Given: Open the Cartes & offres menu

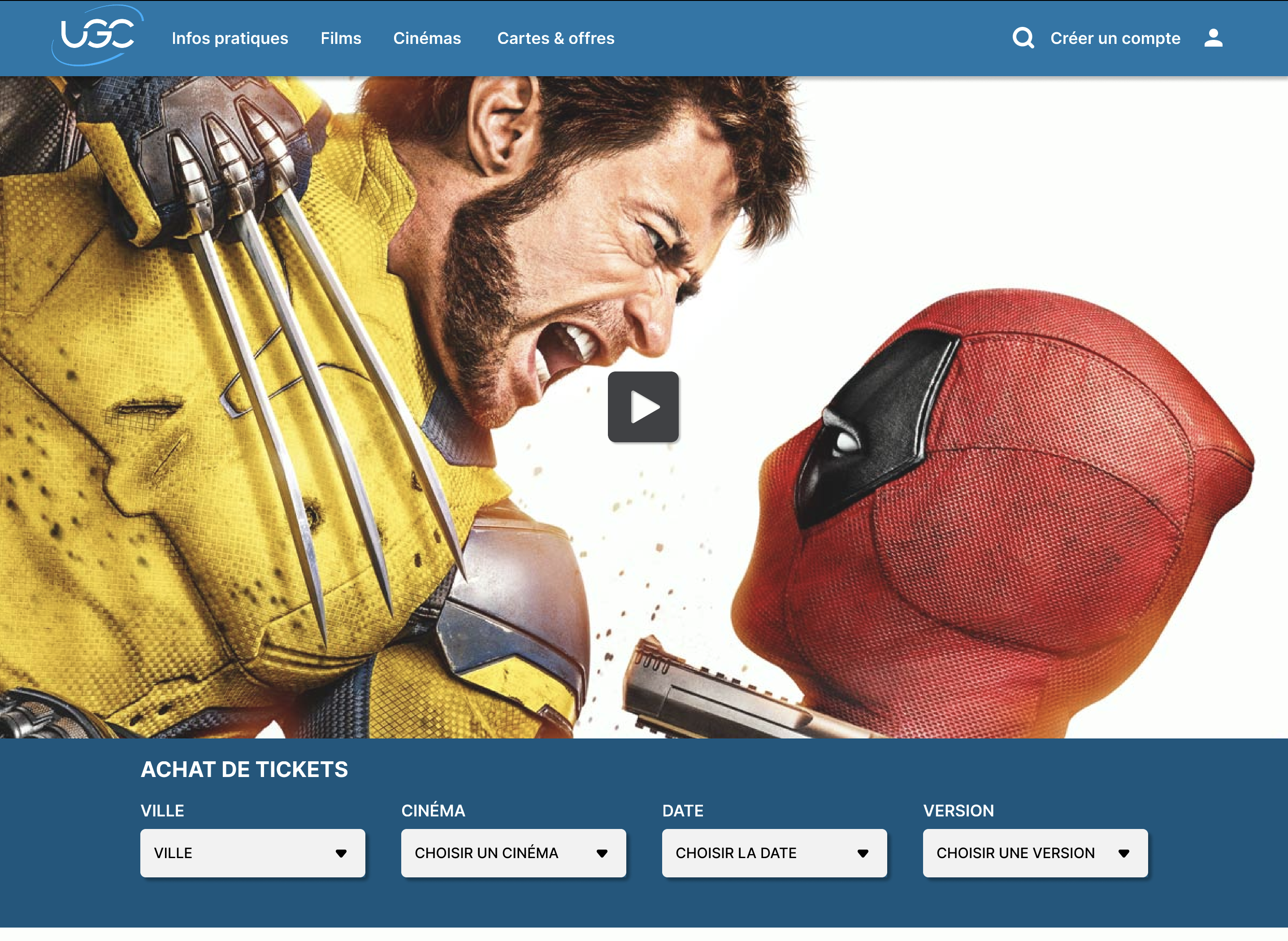Looking at the screenshot, I should click(555, 38).
